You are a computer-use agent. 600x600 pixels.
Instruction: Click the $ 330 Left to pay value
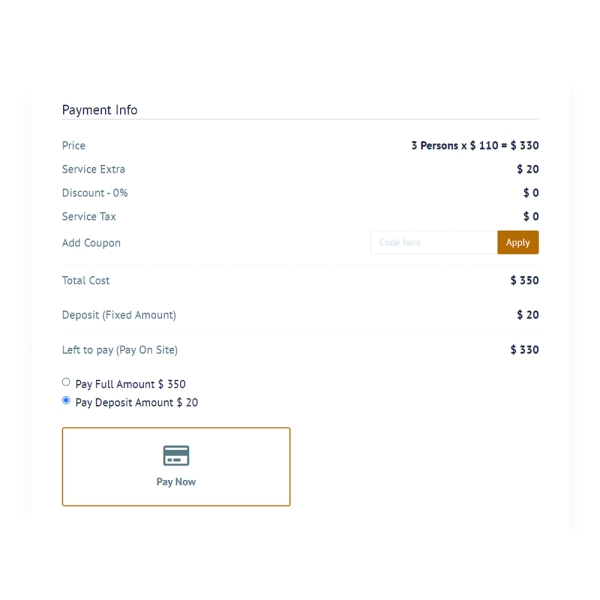524,350
